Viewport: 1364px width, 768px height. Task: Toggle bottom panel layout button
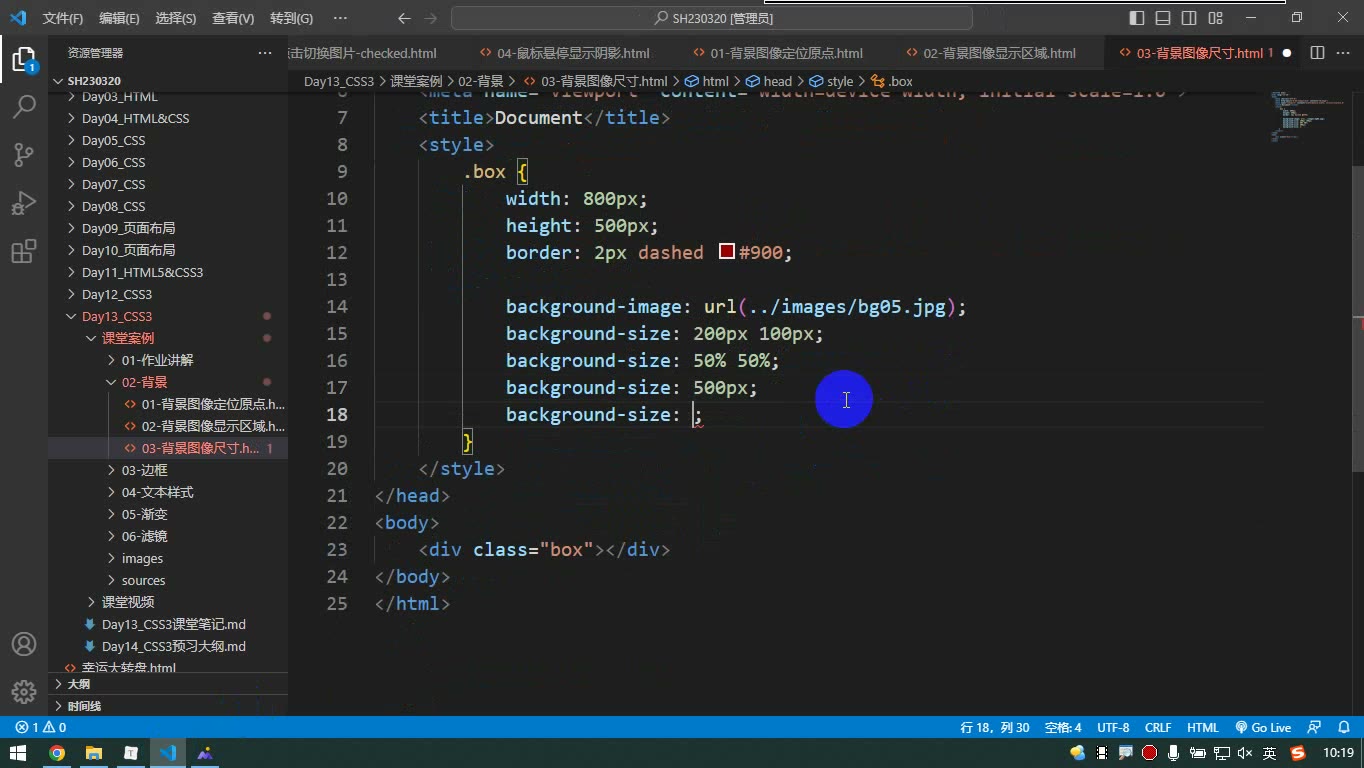(1163, 18)
